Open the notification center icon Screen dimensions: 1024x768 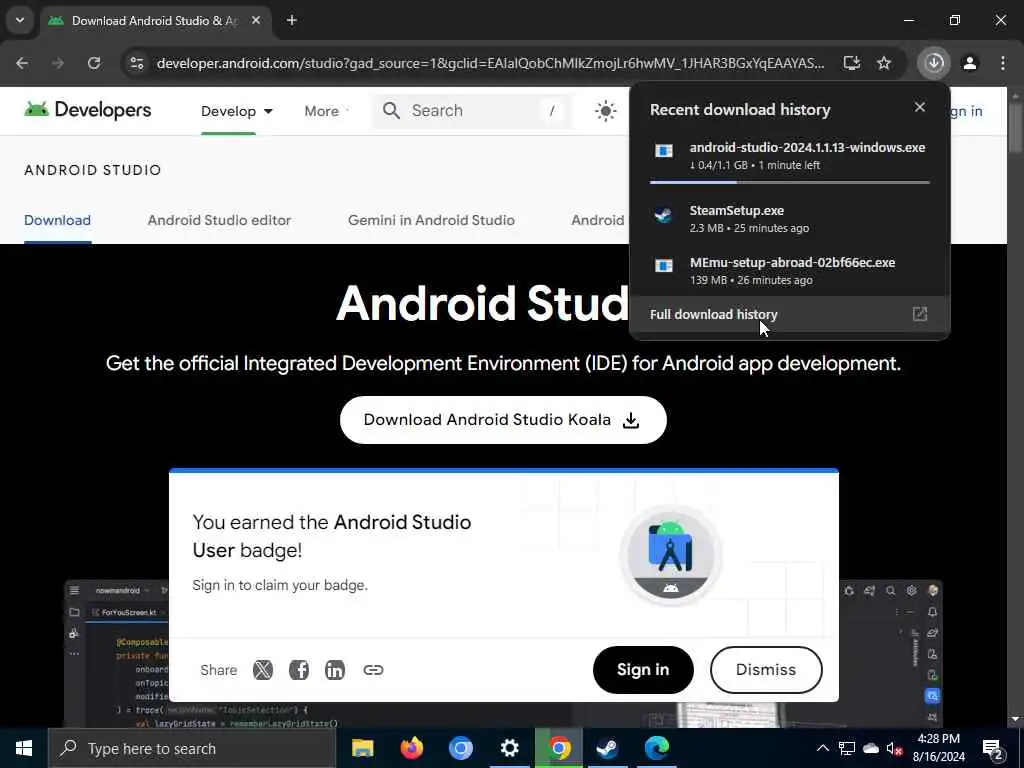click(x=993, y=749)
